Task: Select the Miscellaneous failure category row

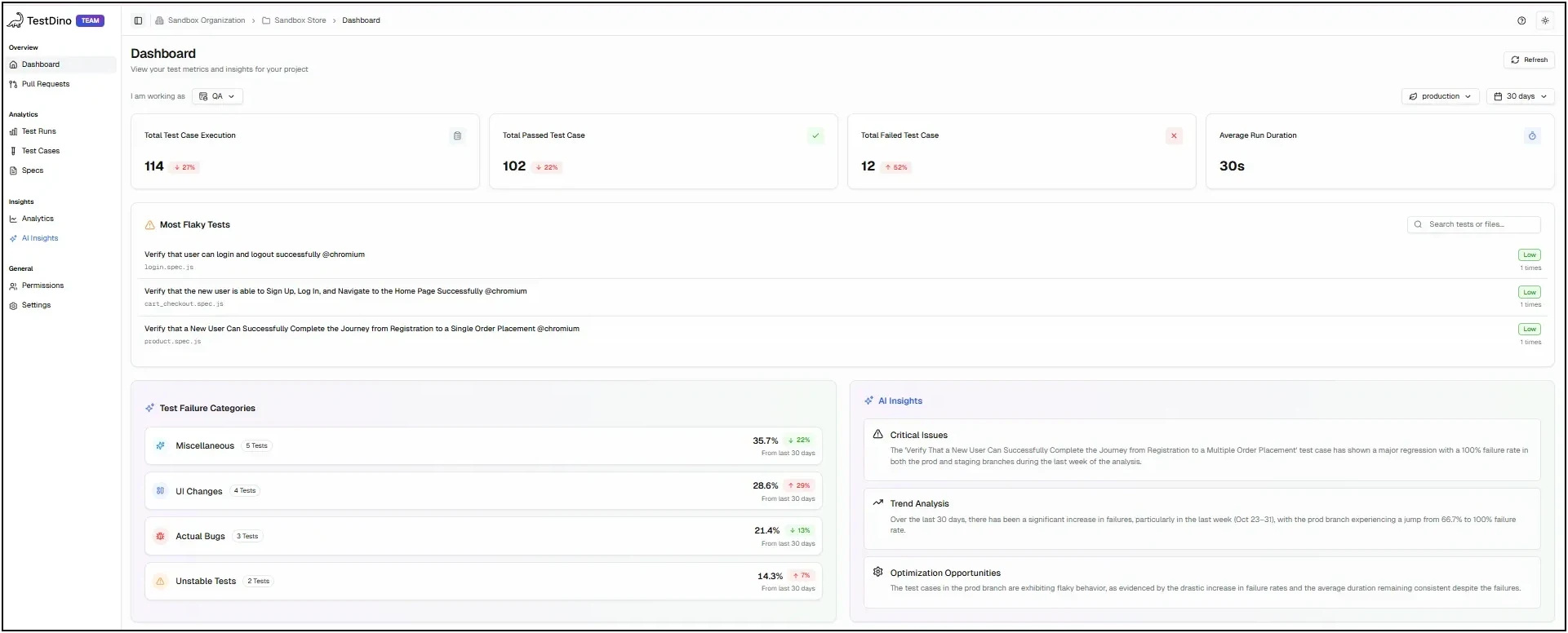Action: coord(483,446)
